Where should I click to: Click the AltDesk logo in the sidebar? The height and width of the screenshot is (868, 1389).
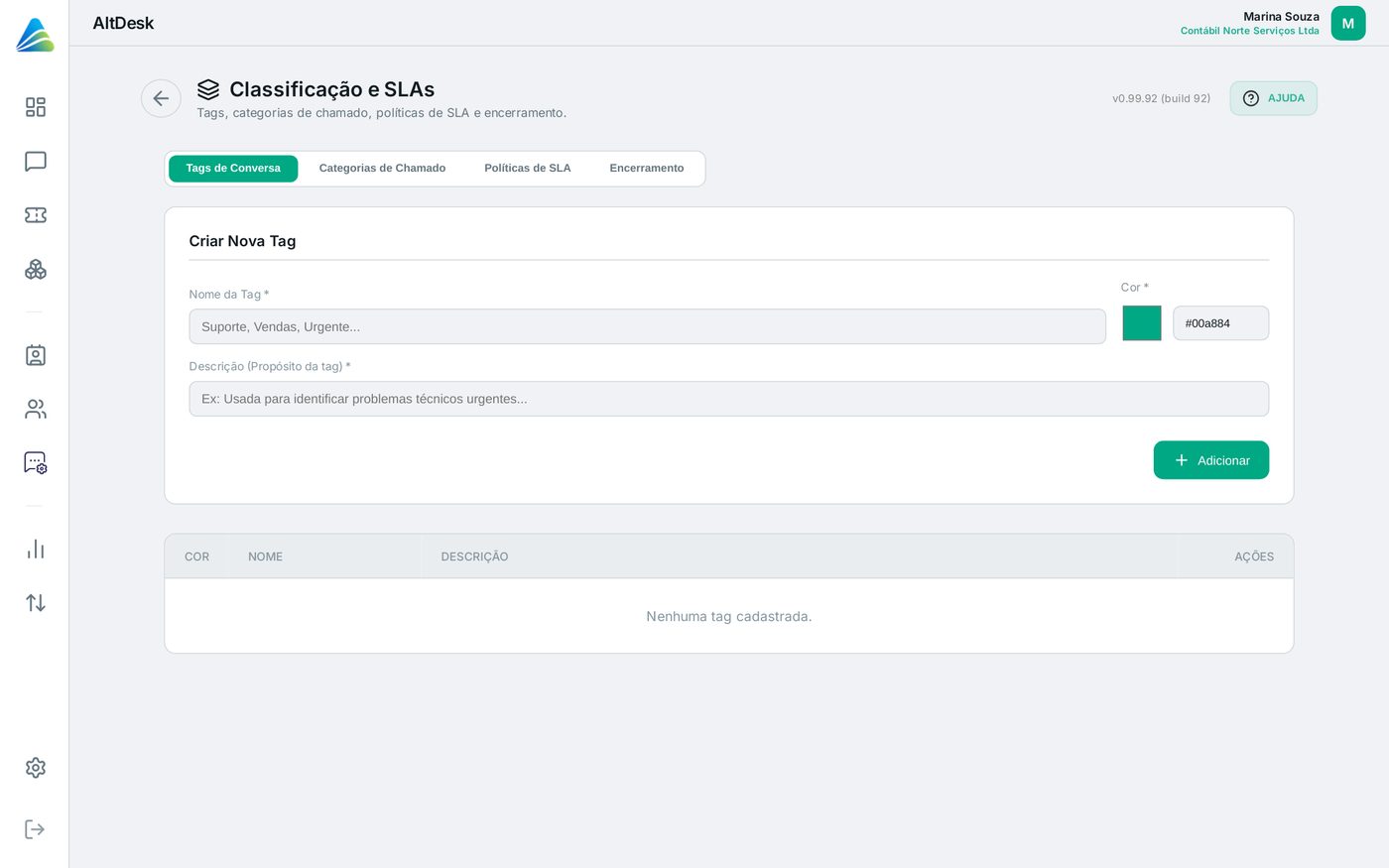35,35
